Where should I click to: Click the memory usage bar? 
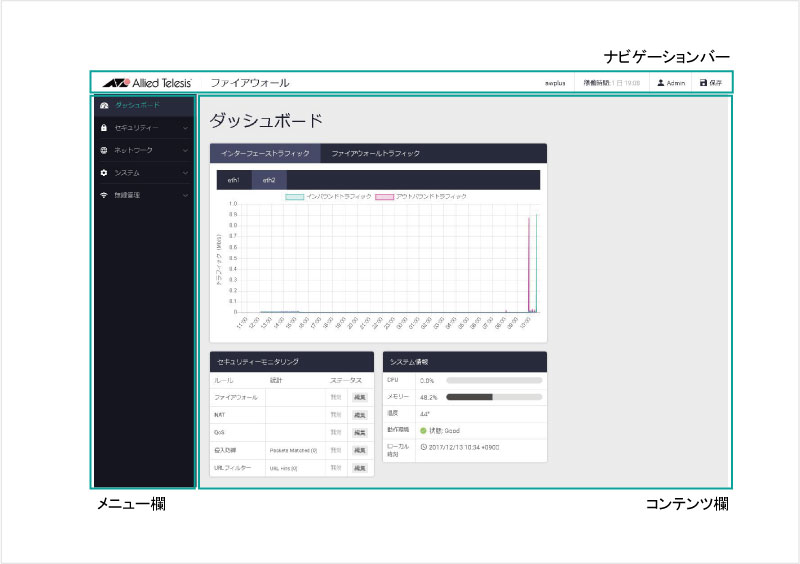494,397
